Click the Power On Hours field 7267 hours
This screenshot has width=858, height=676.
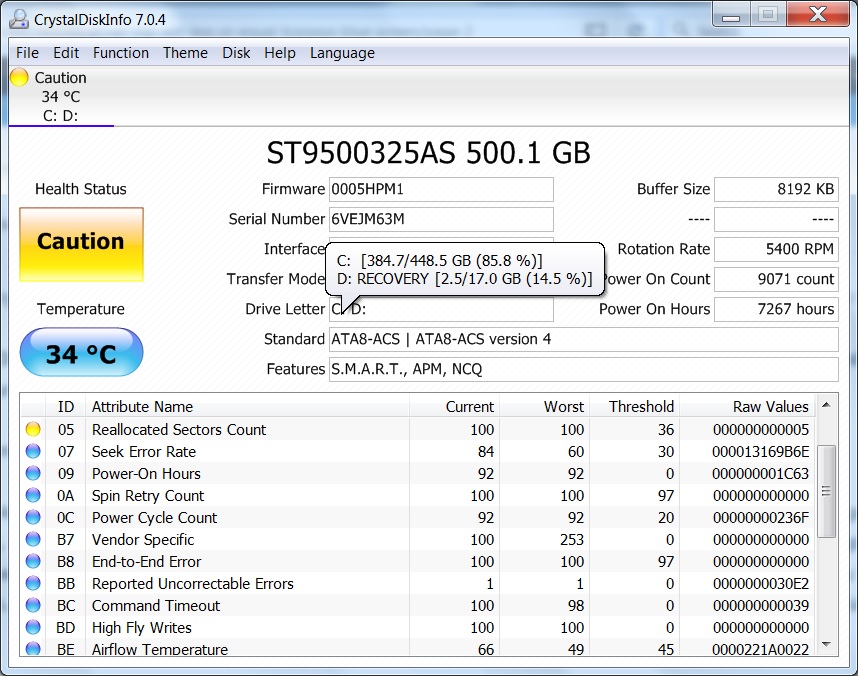pos(776,309)
